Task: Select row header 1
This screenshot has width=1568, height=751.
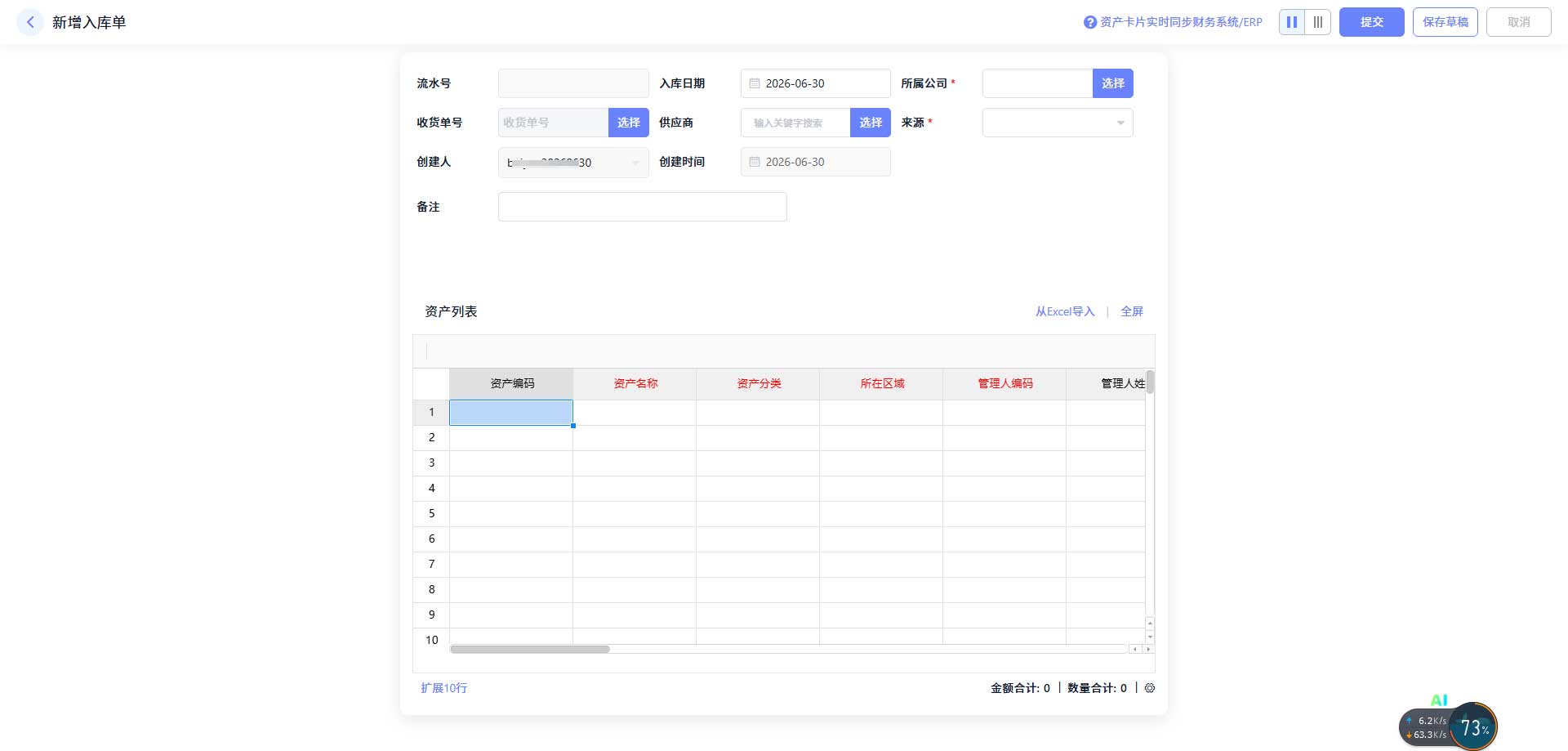Action: click(432, 413)
